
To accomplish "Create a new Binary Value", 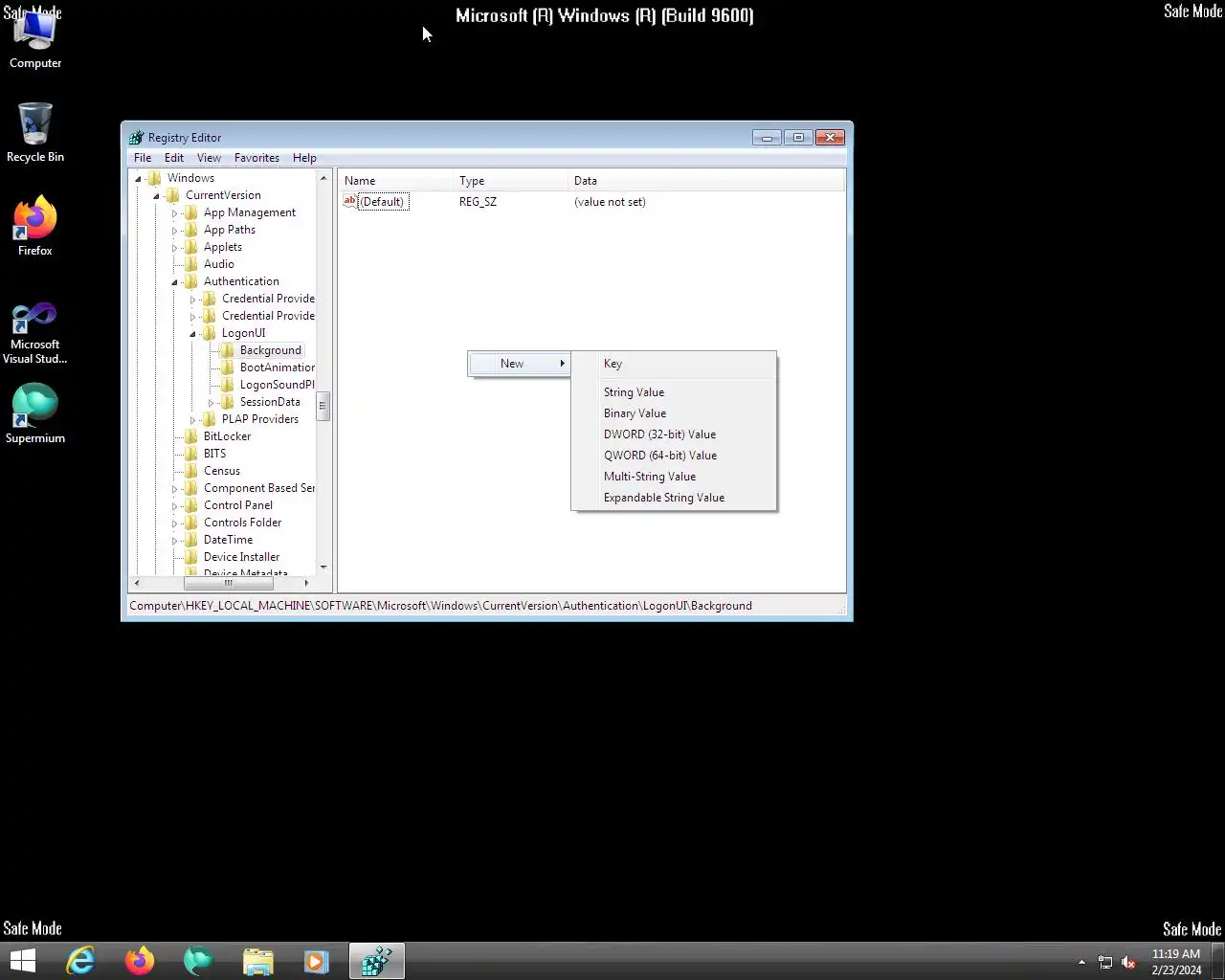I will coord(674,413).
